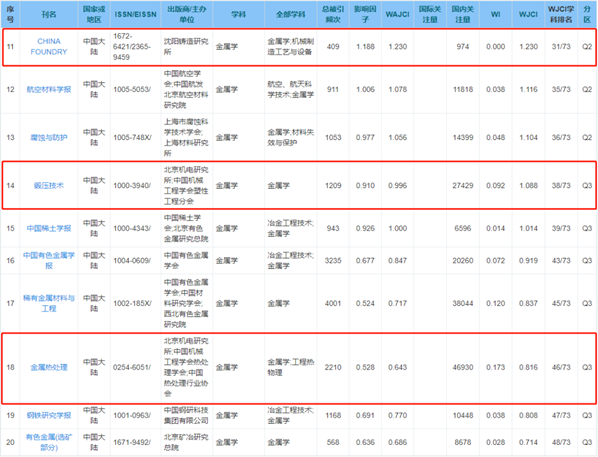Click the WJCI学科排名 column header

tap(561, 14)
